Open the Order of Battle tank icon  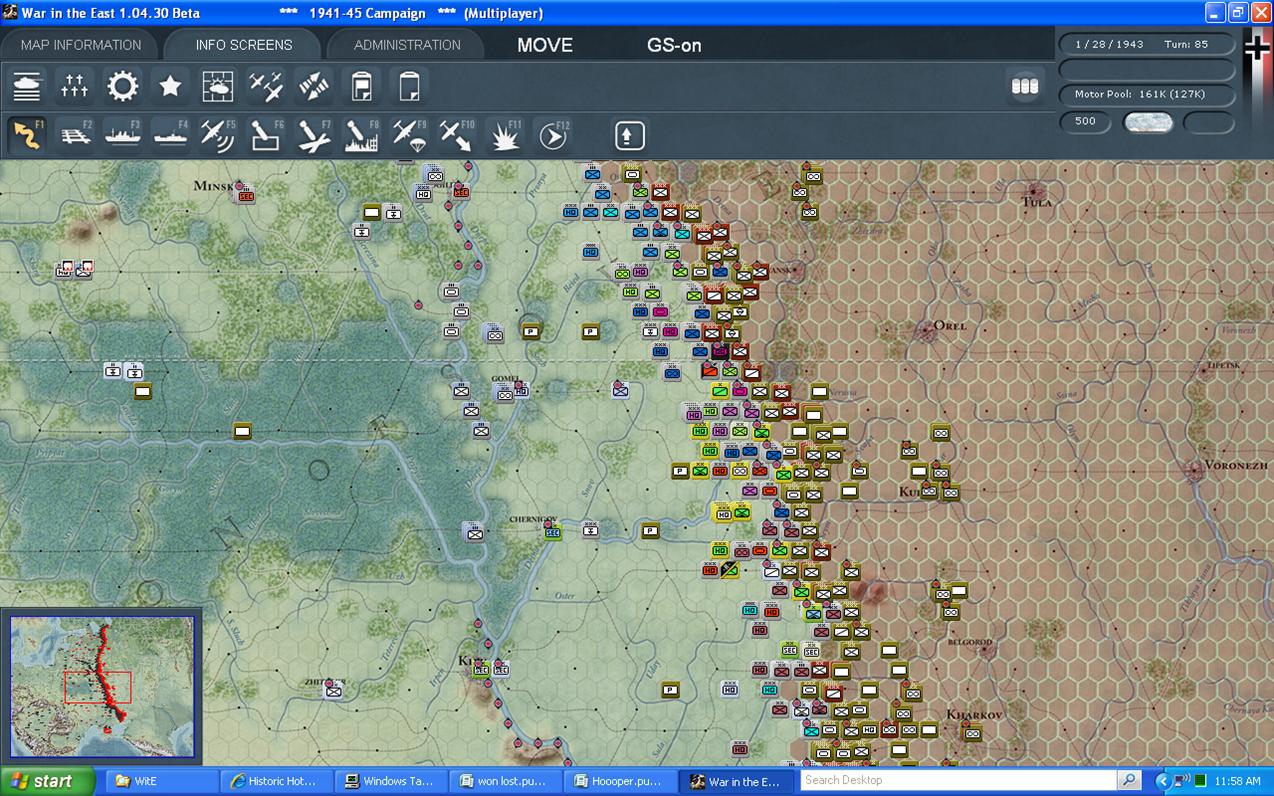click(27, 86)
